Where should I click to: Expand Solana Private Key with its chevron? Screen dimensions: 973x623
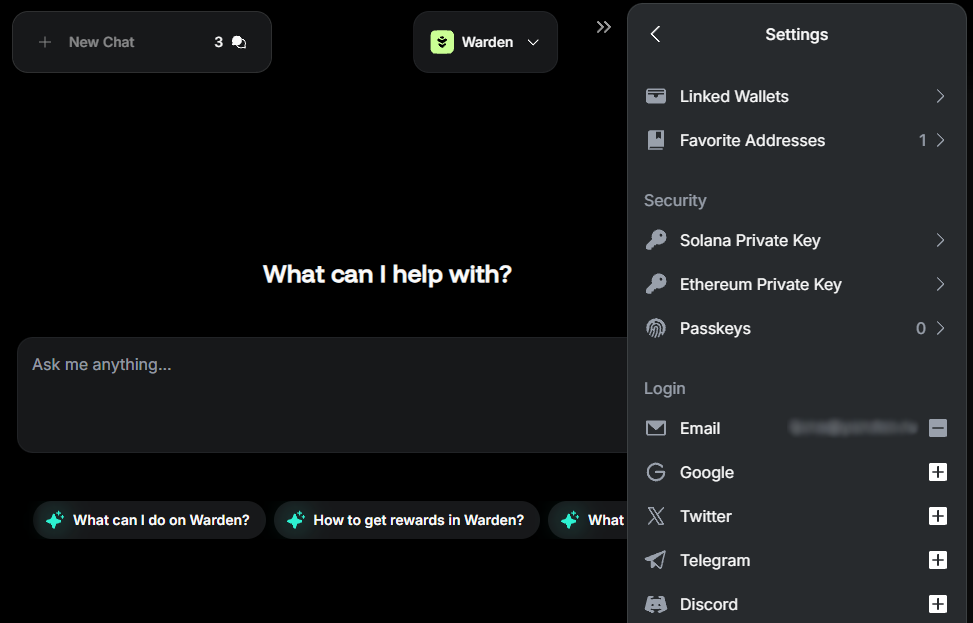pos(941,240)
